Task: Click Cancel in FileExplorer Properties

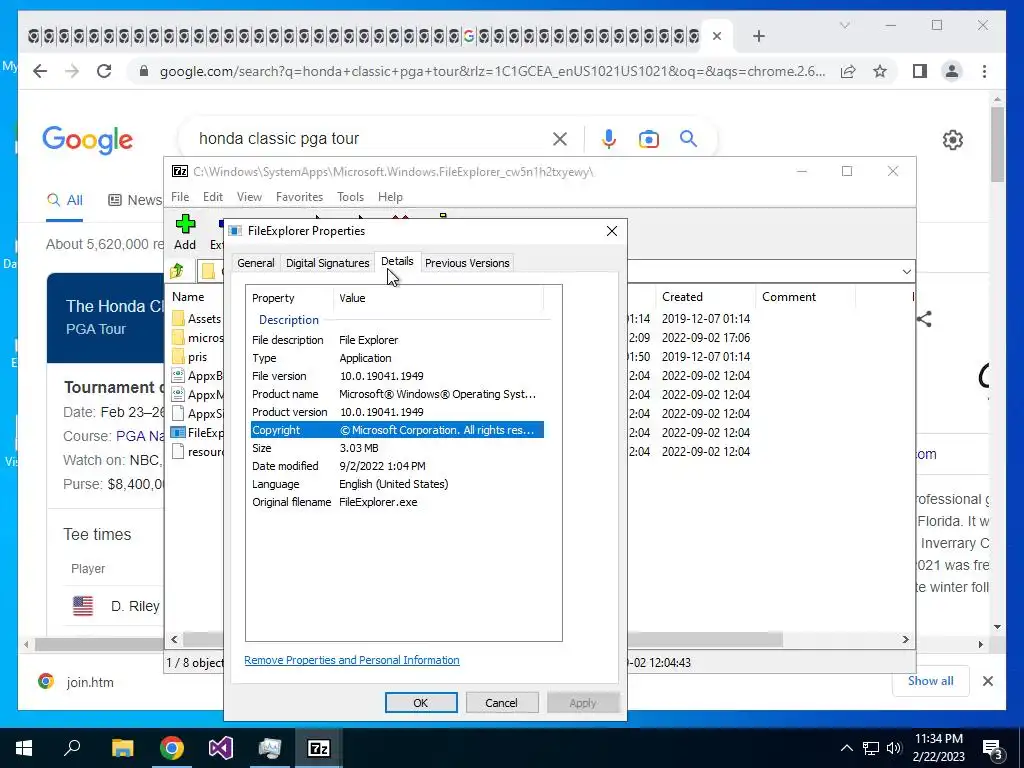Action: coord(502,703)
